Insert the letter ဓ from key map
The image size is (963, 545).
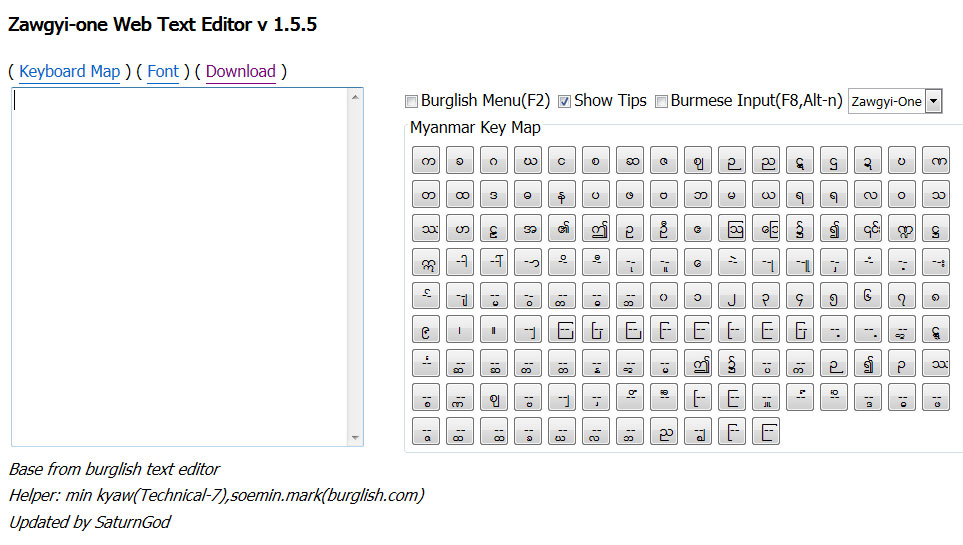528,195
